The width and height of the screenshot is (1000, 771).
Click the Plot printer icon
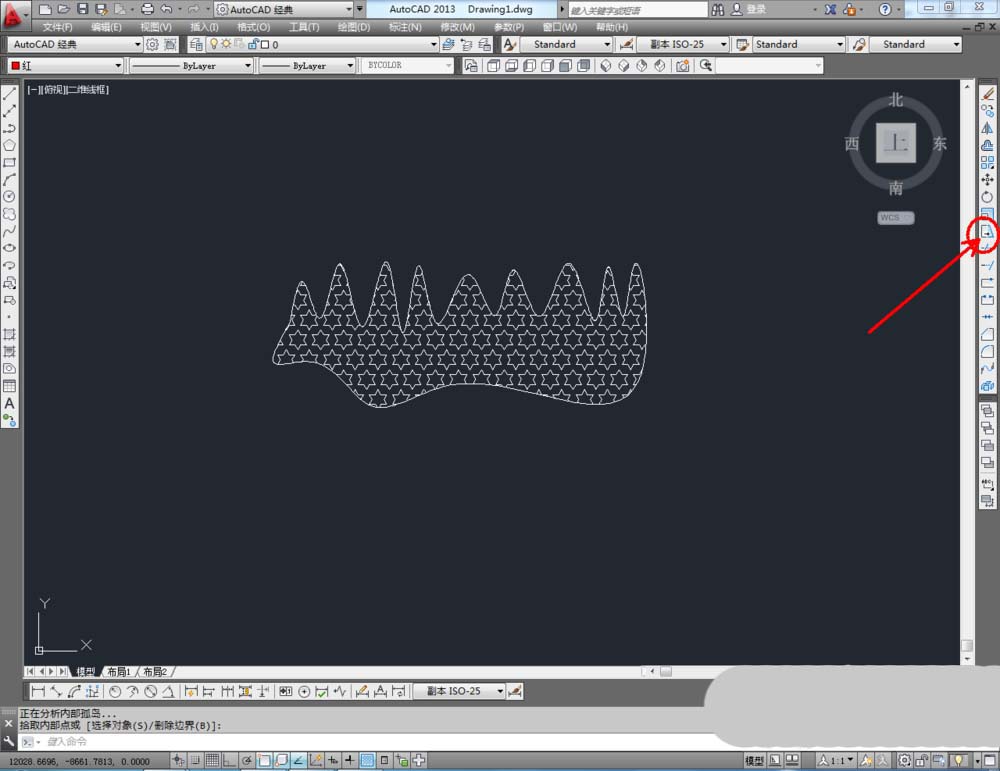tap(147, 9)
